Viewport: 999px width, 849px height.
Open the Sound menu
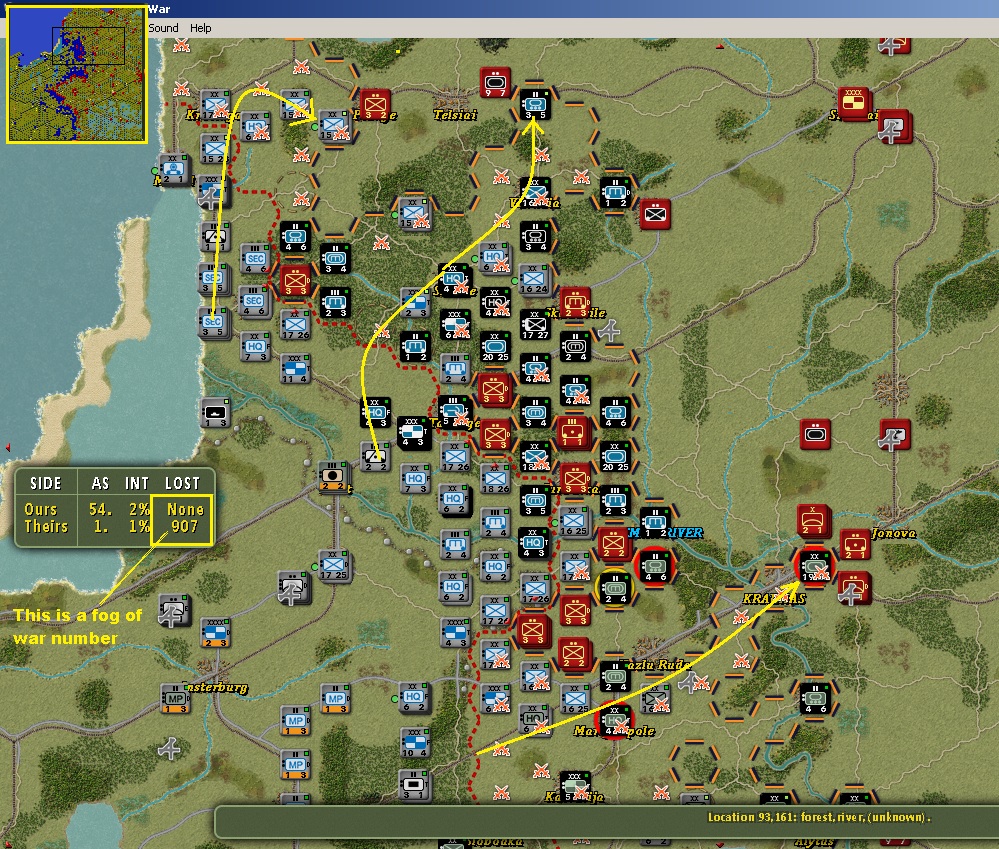(163, 28)
